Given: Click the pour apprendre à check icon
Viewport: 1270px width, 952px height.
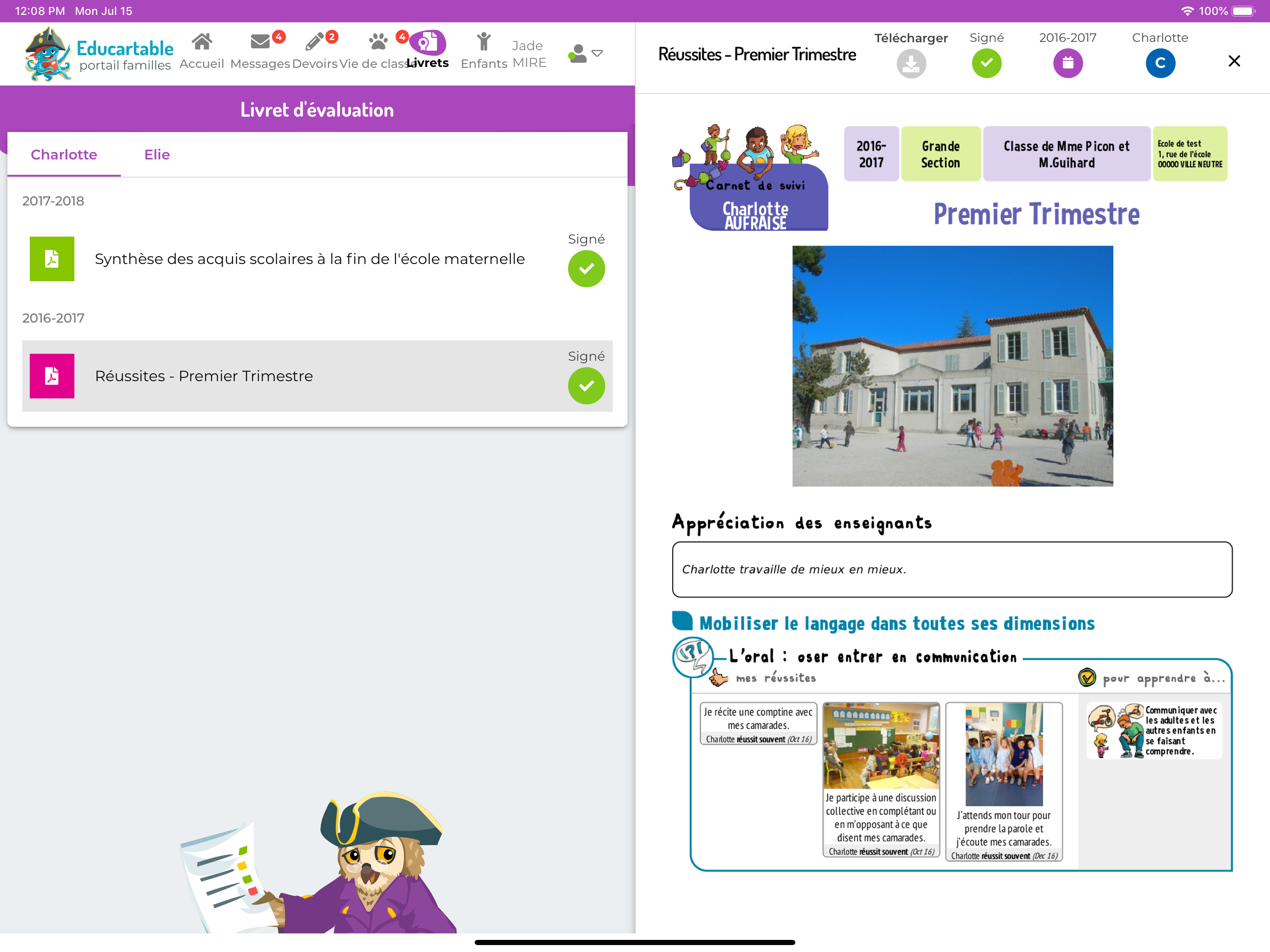Looking at the screenshot, I should [1086, 678].
